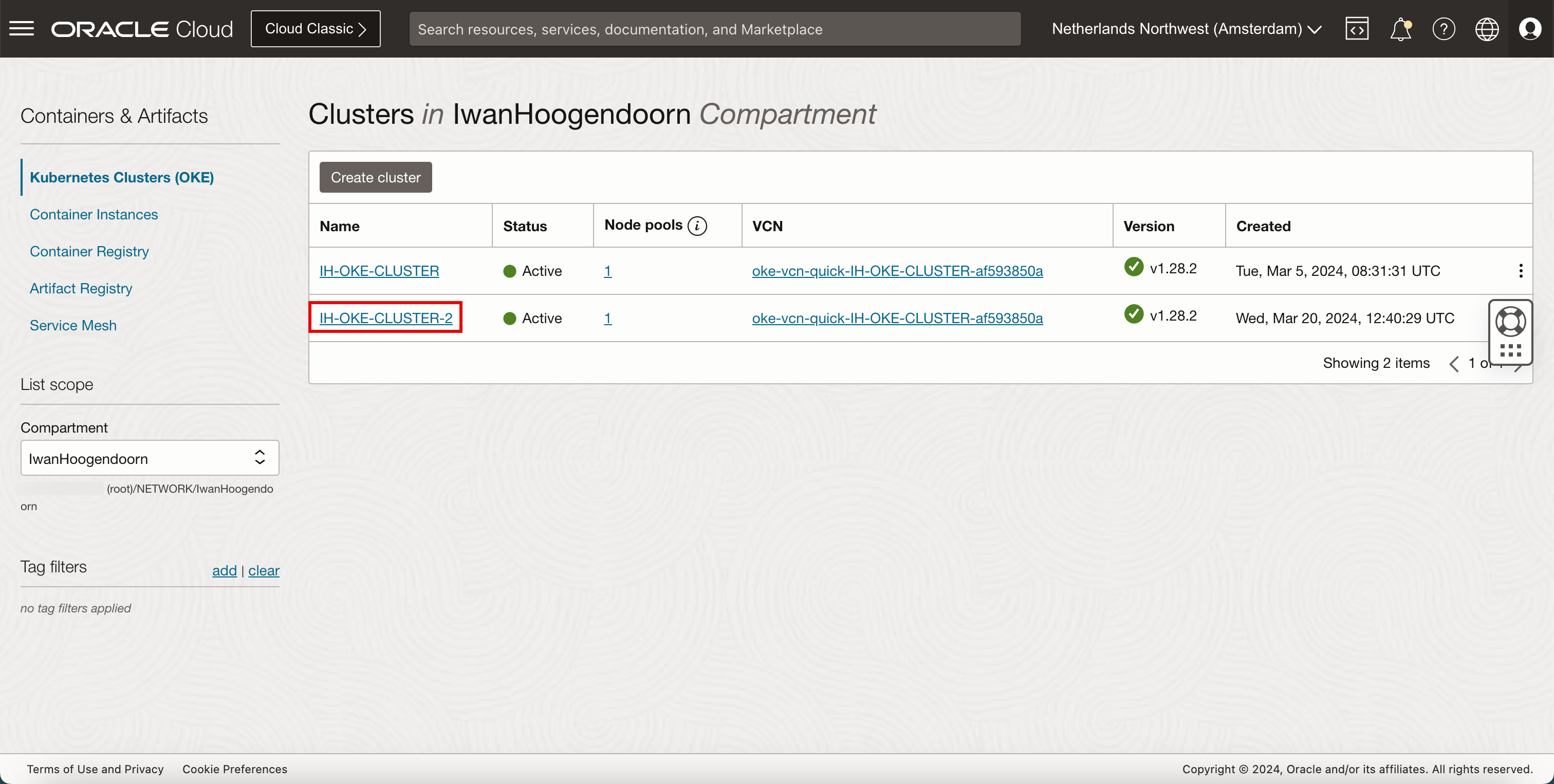Image resolution: width=1554 pixels, height=784 pixels.
Task: Select Service Mesh in sidebar
Action: pos(73,325)
